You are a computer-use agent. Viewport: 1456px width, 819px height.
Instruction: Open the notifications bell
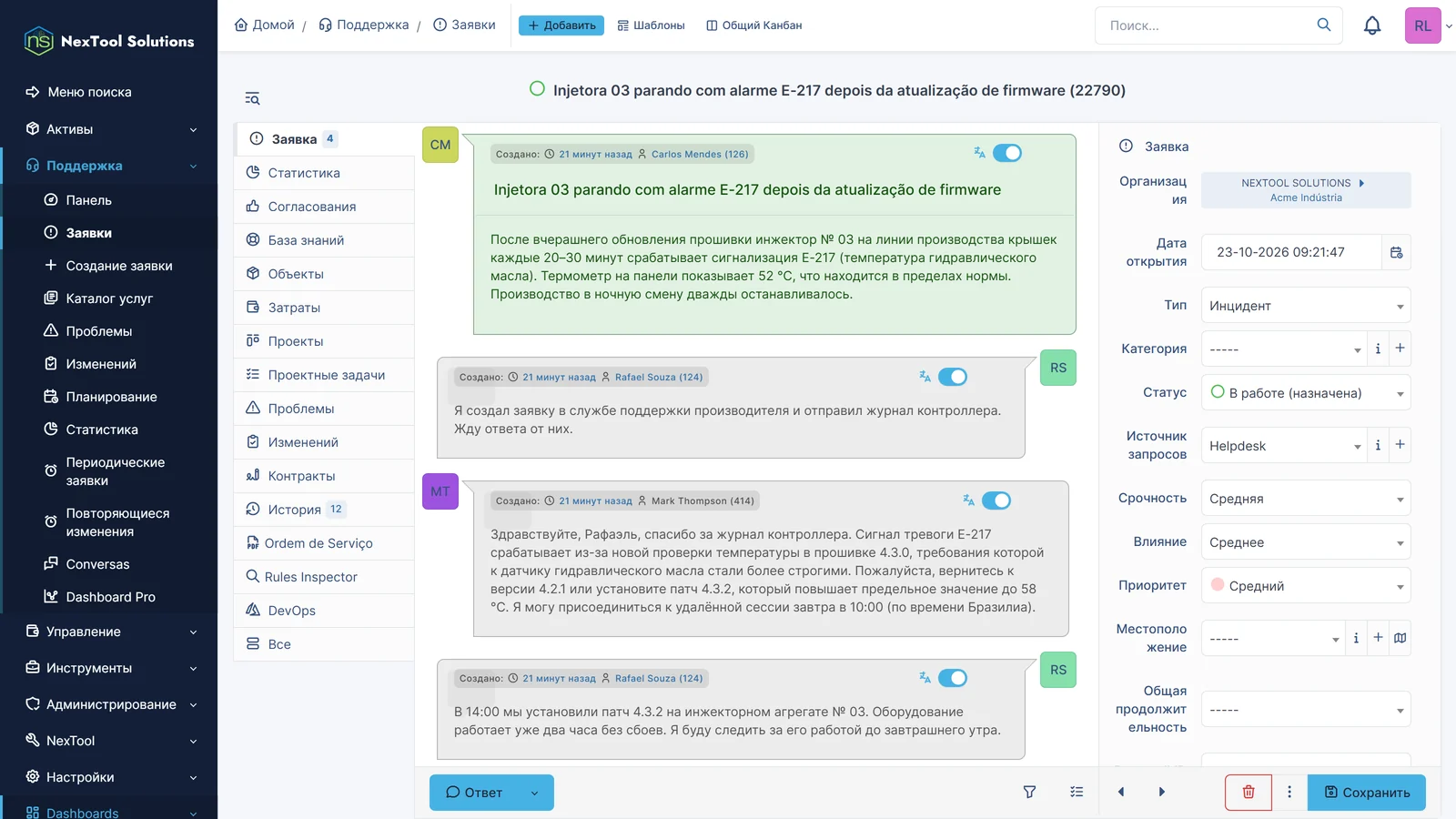pos(1372,25)
